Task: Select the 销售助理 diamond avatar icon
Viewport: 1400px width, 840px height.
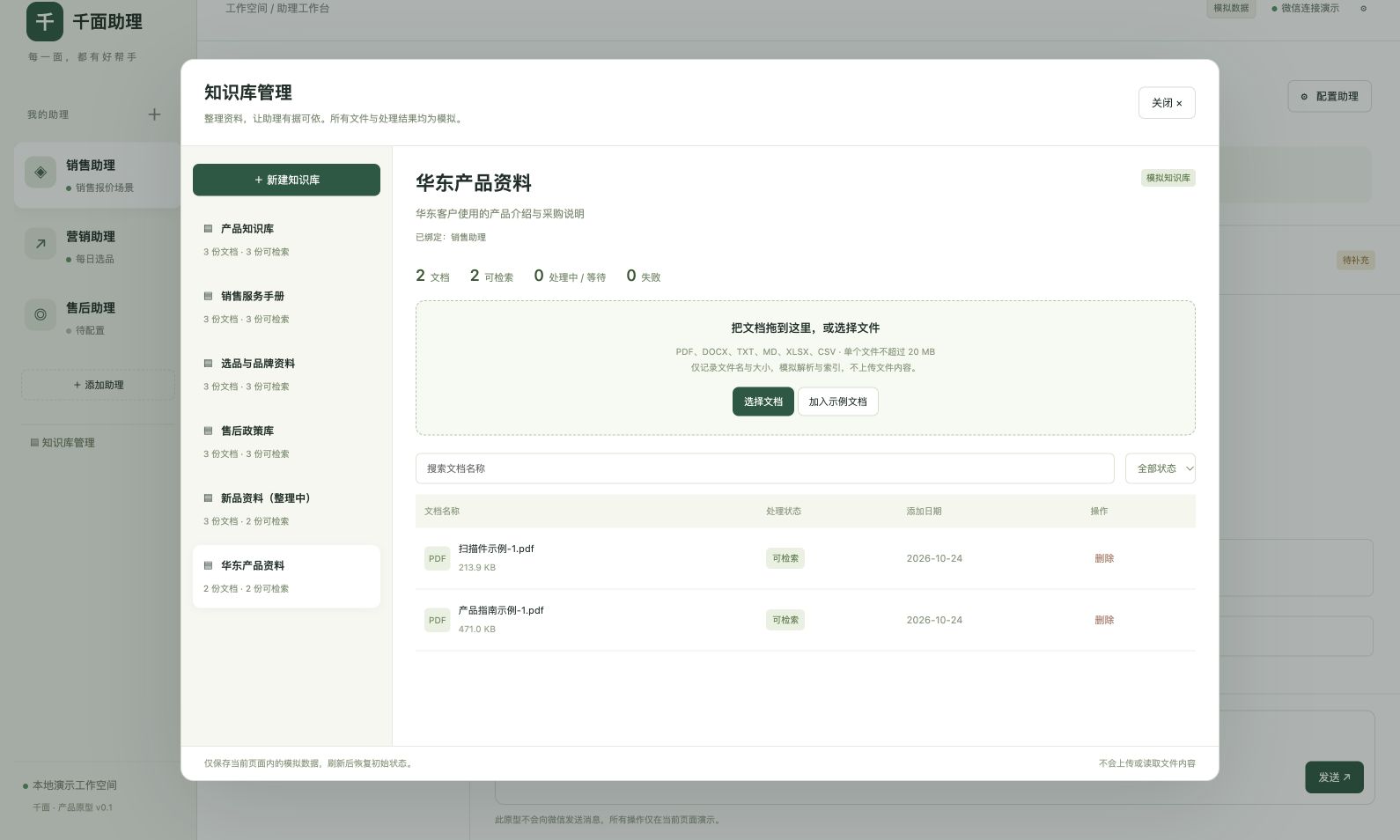Action: pyautogui.click(x=41, y=173)
